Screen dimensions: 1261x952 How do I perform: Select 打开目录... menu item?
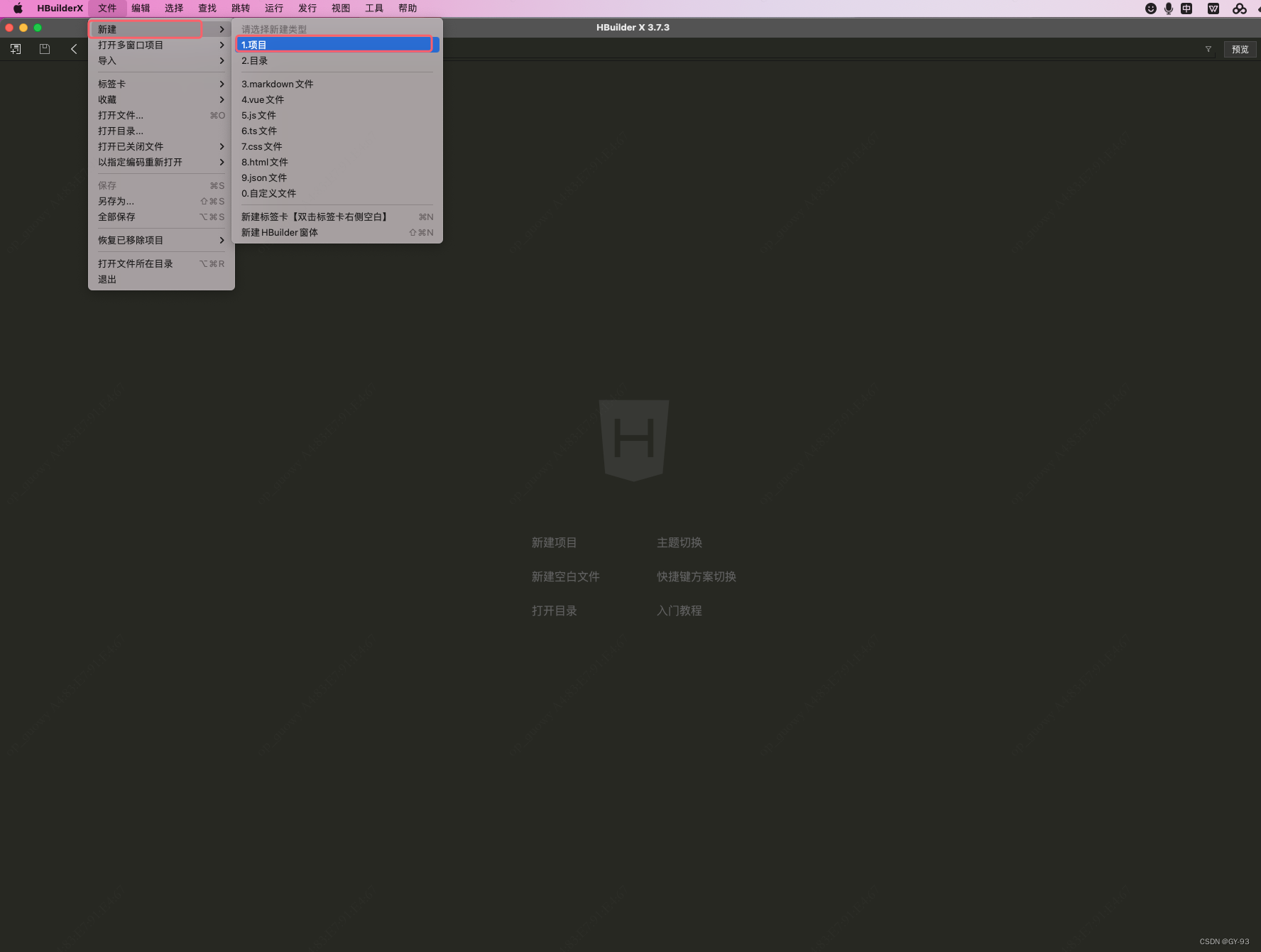(161, 131)
